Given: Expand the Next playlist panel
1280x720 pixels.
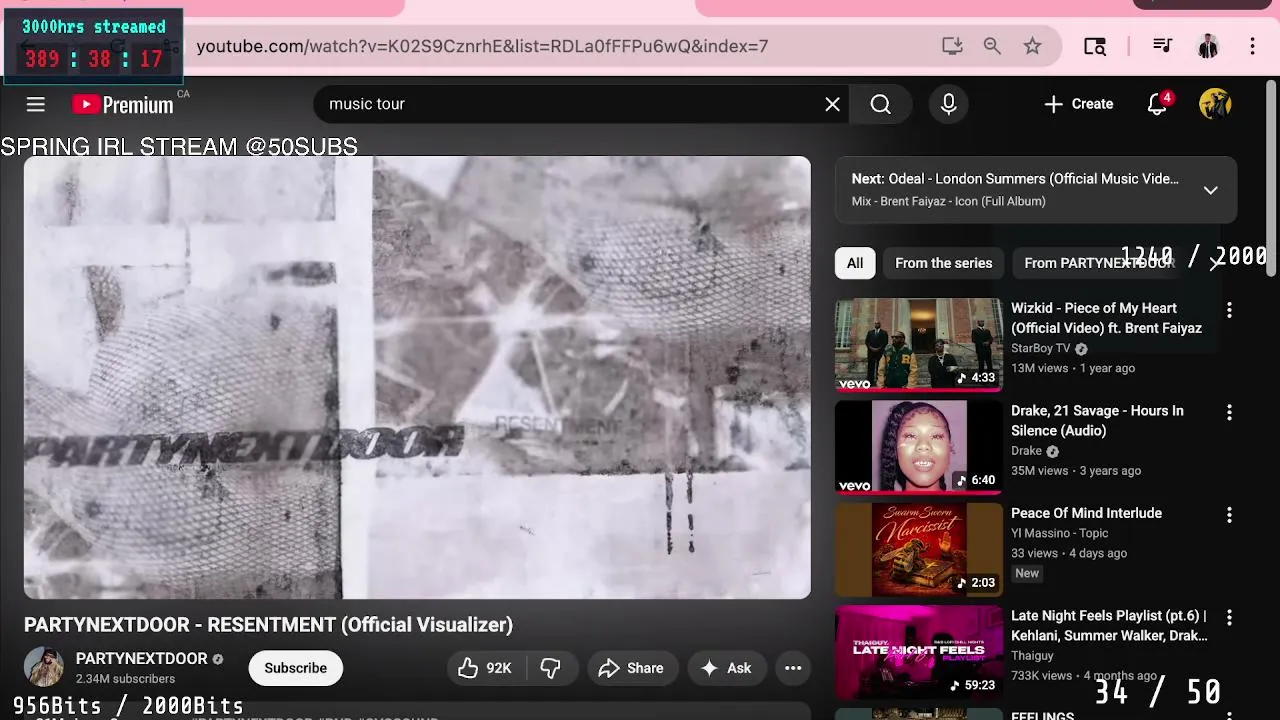Looking at the screenshot, I should pyautogui.click(x=1210, y=190).
